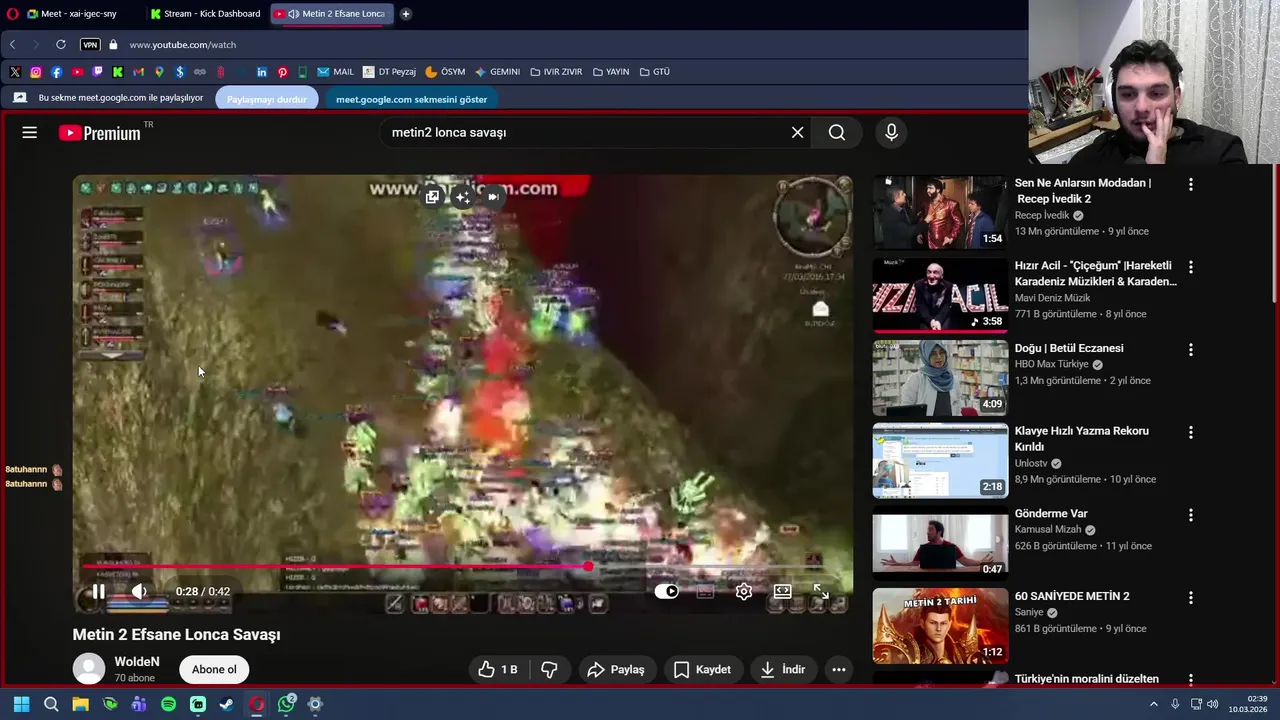
Task: Open the Twitch bookmark icon
Action: [x=97, y=72]
